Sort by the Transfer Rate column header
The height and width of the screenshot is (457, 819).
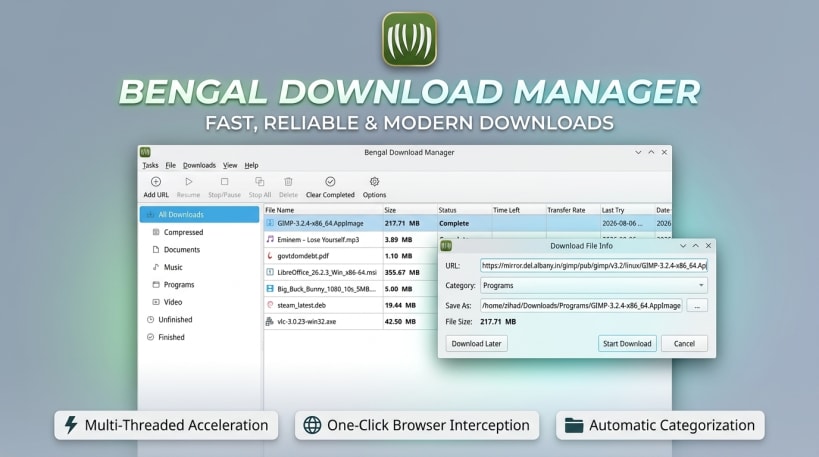[x=572, y=210]
